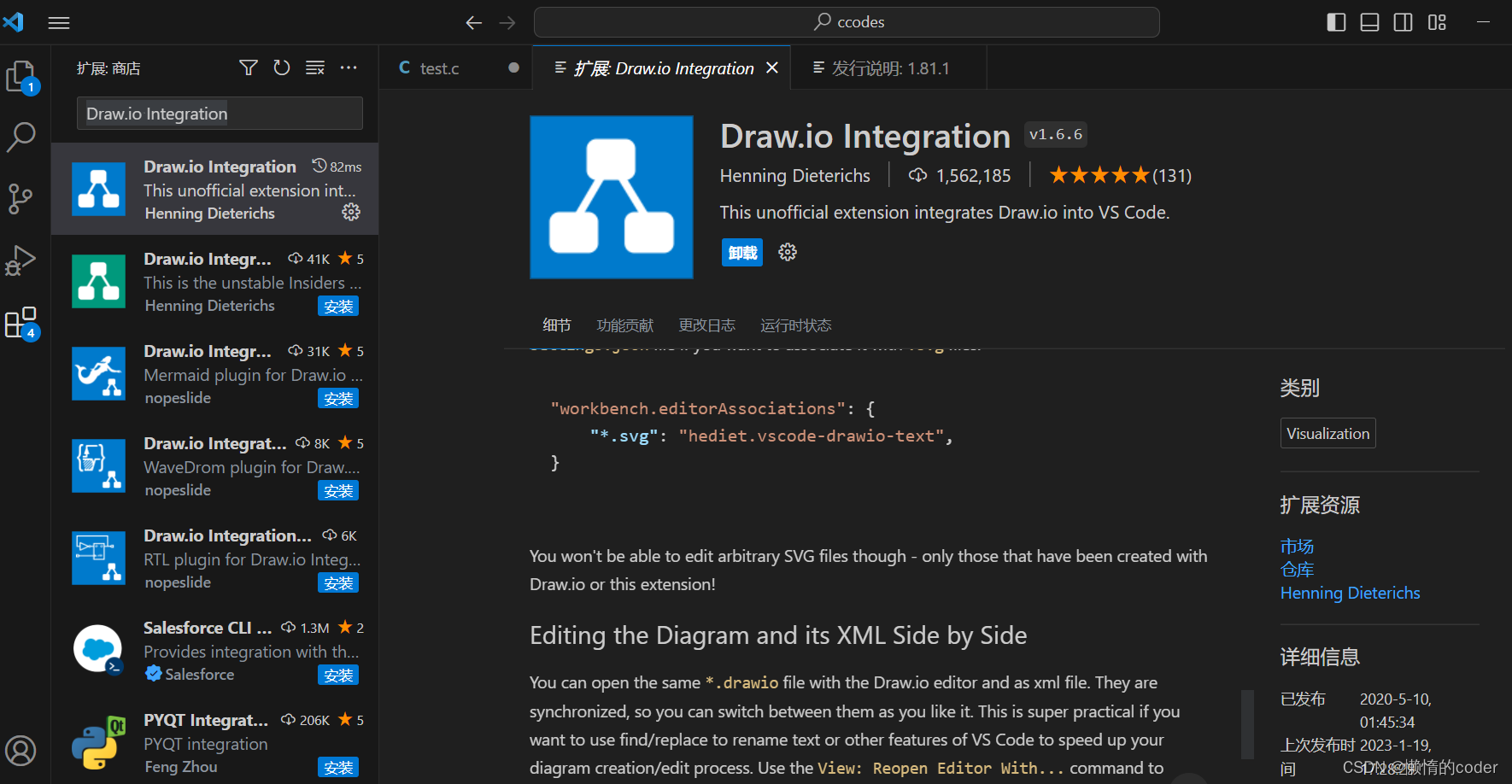Click the vertical scrollbar in details pane
This screenshot has height=784, width=1512.
(x=1247, y=724)
